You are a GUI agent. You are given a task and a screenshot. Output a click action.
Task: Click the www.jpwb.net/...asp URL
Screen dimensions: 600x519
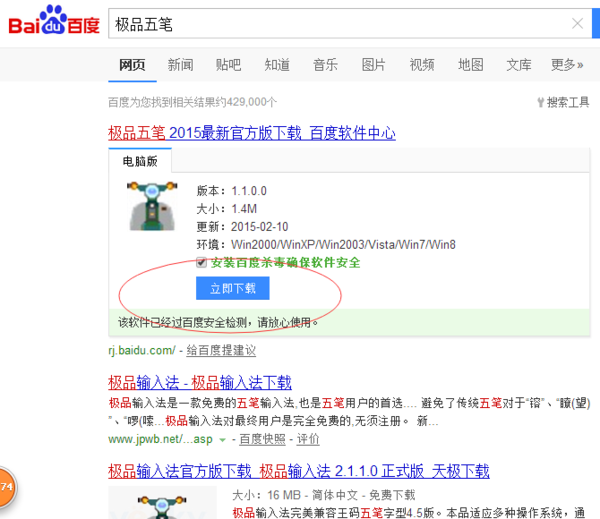[x=160, y=439]
